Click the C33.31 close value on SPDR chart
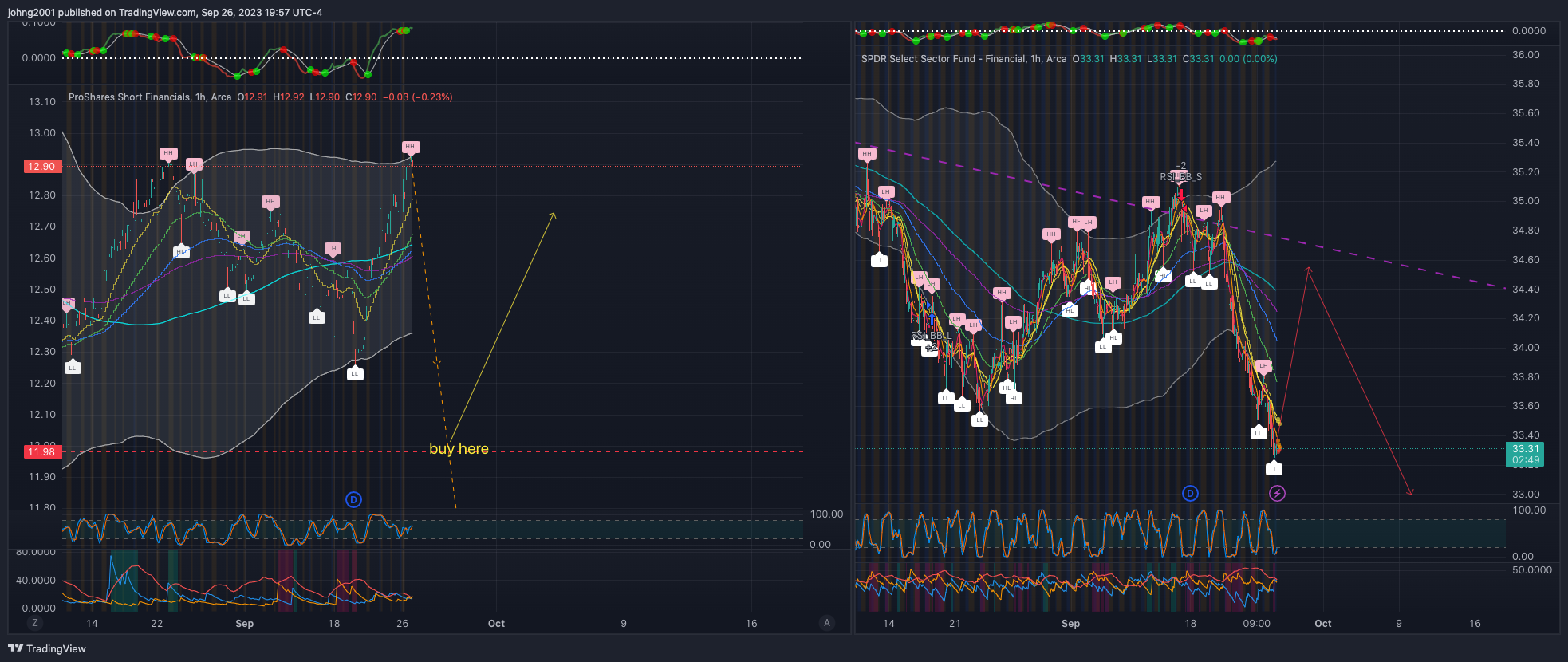 click(x=1199, y=59)
